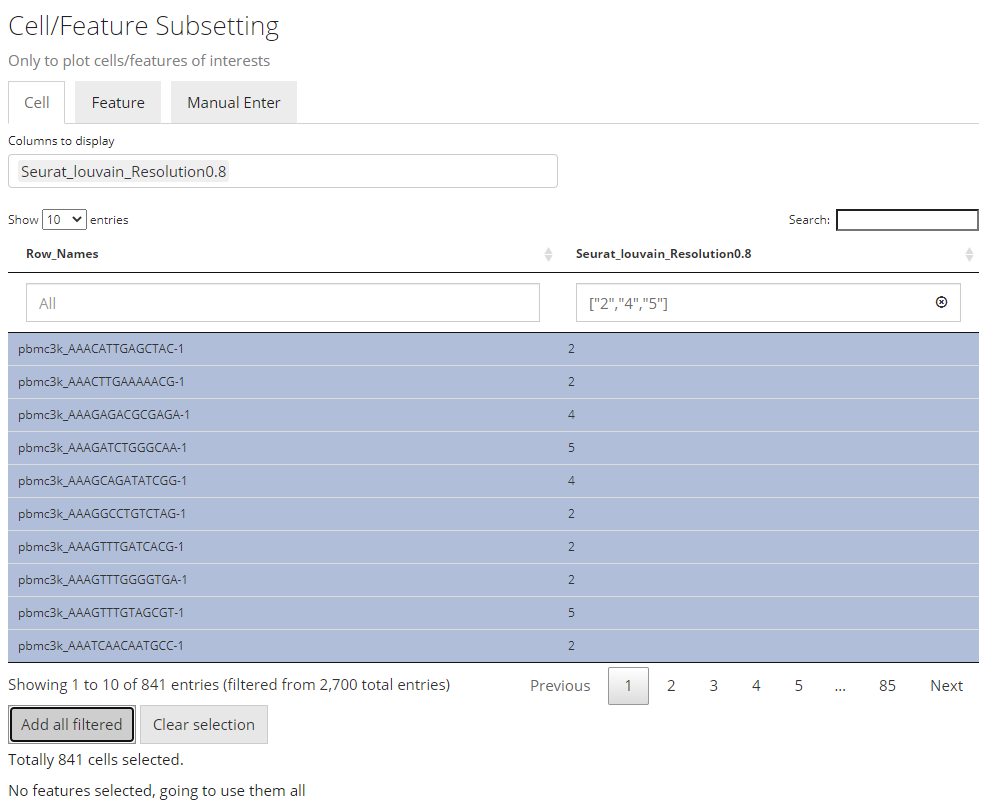Go to page 85
The height and width of the screenshot is (812, 986).
(887, 686)
